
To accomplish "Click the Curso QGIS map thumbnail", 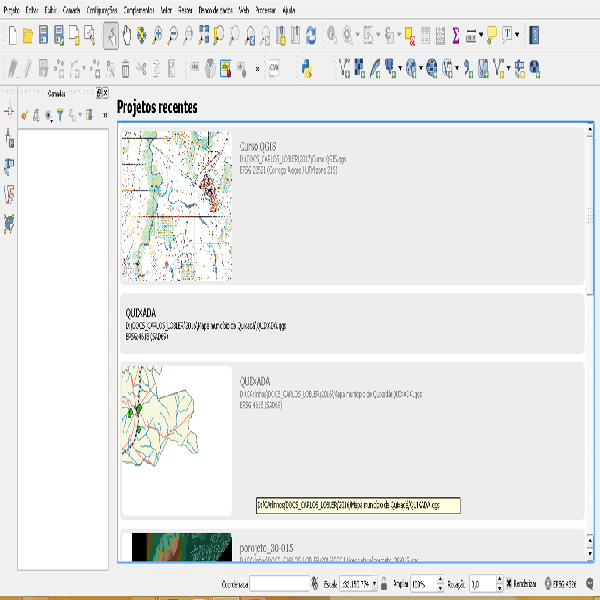I will pos(176,206).
